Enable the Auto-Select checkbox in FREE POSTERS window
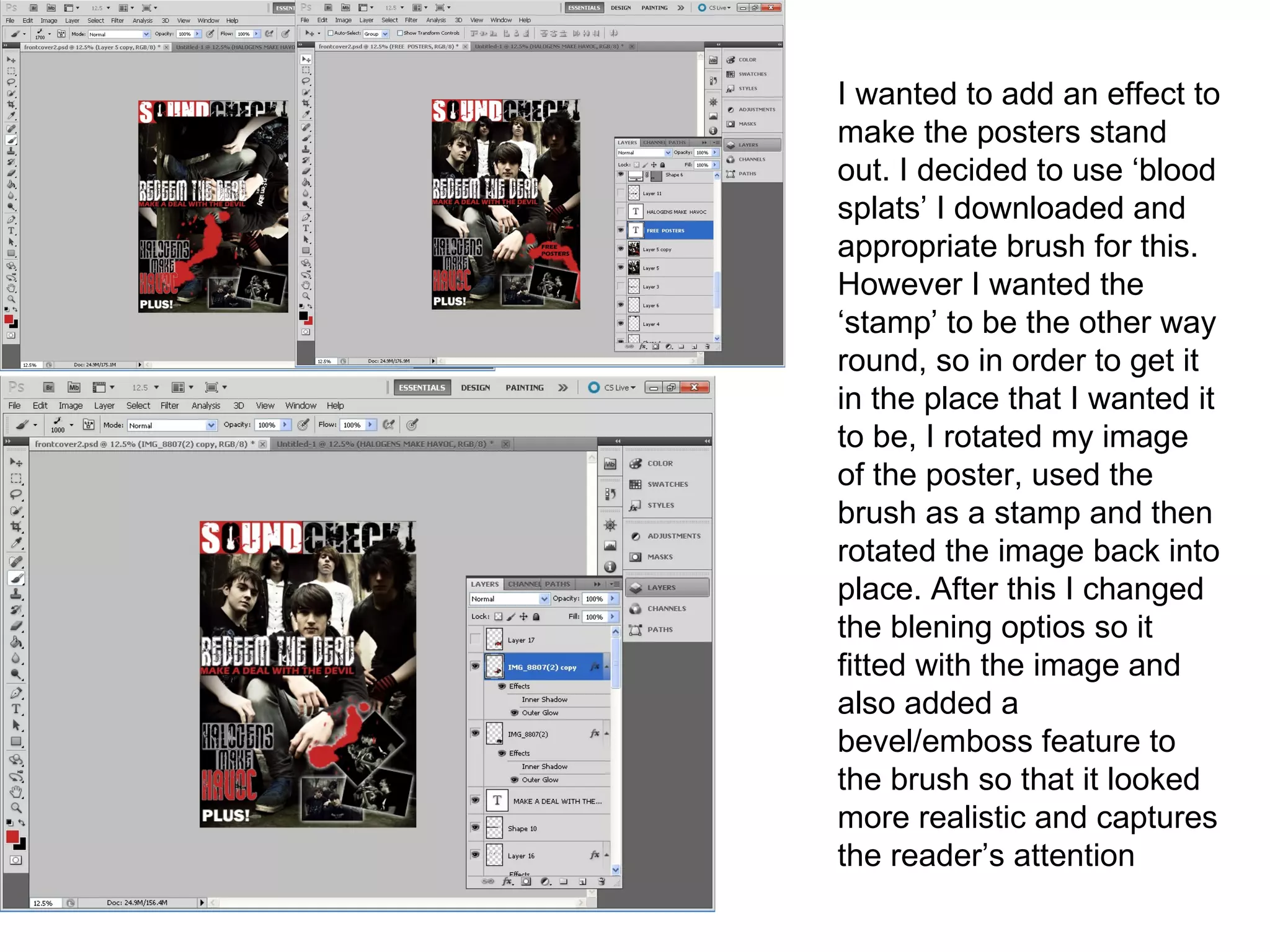This screenshot has height=952, width=1270. click(x=331, y=33)
